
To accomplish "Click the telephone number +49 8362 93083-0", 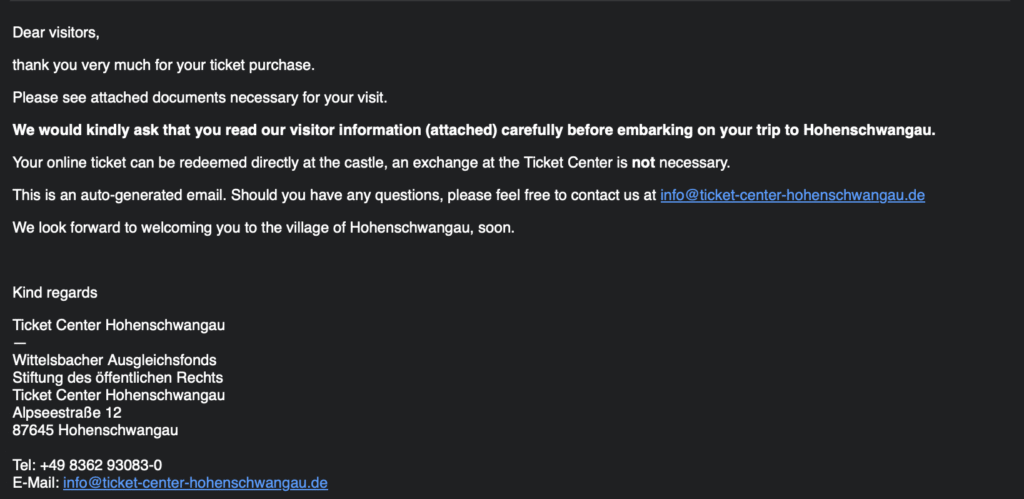I will [101, 466].
